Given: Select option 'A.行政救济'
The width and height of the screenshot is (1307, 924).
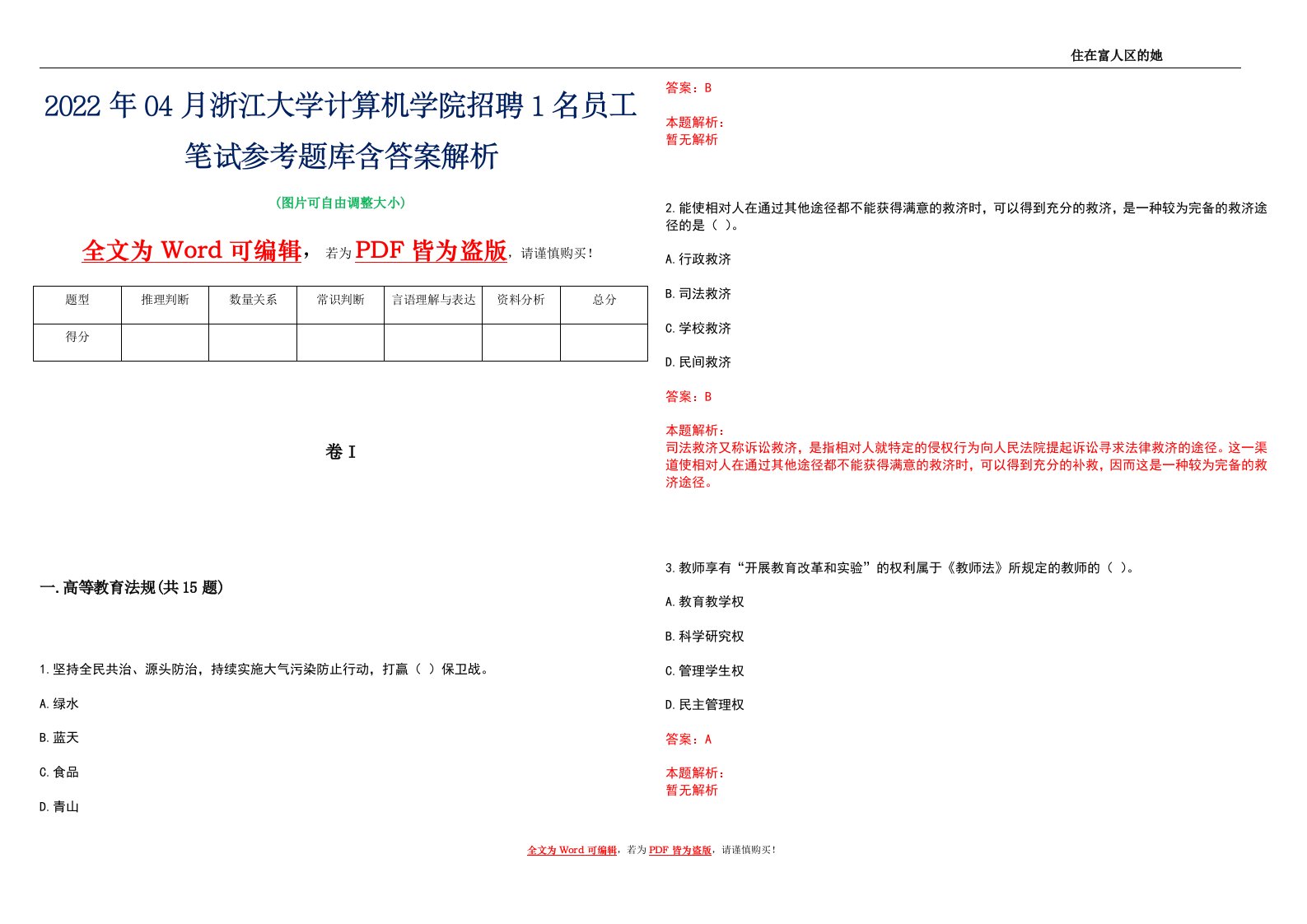Looking at the screenshot, I should (x=698, y=259).
